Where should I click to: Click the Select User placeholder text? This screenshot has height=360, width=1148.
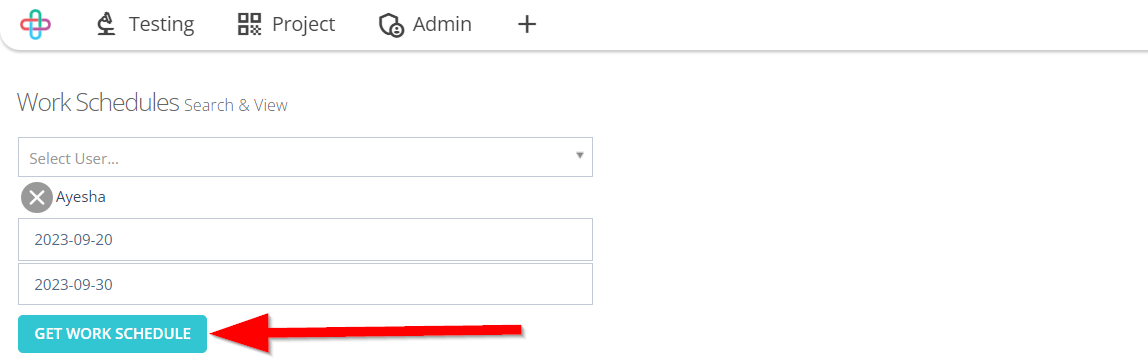74,158
